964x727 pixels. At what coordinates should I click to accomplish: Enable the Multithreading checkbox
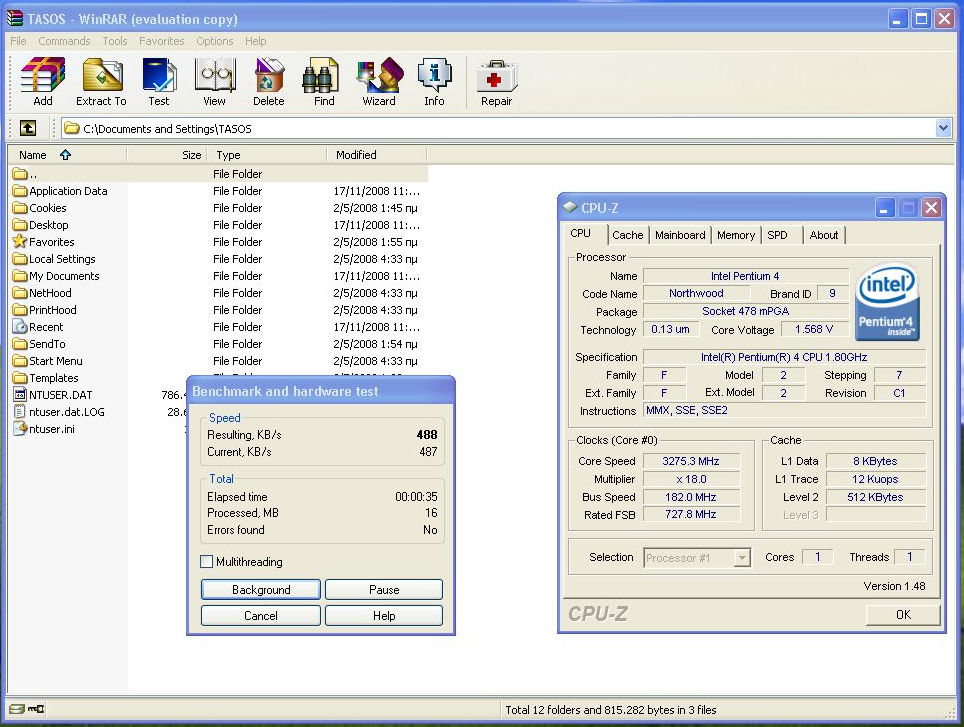(x=207, y=562)
